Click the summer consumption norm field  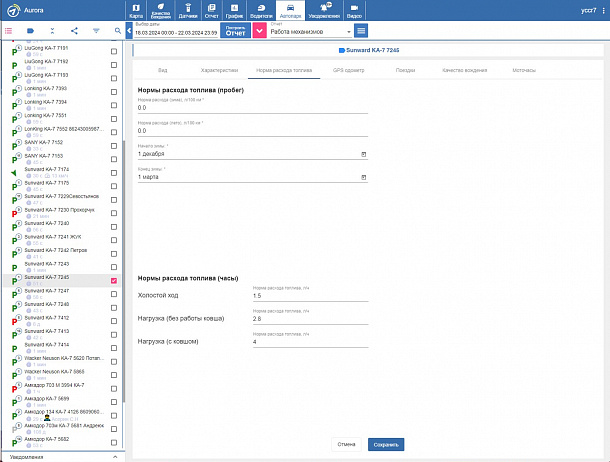point(252,131)
